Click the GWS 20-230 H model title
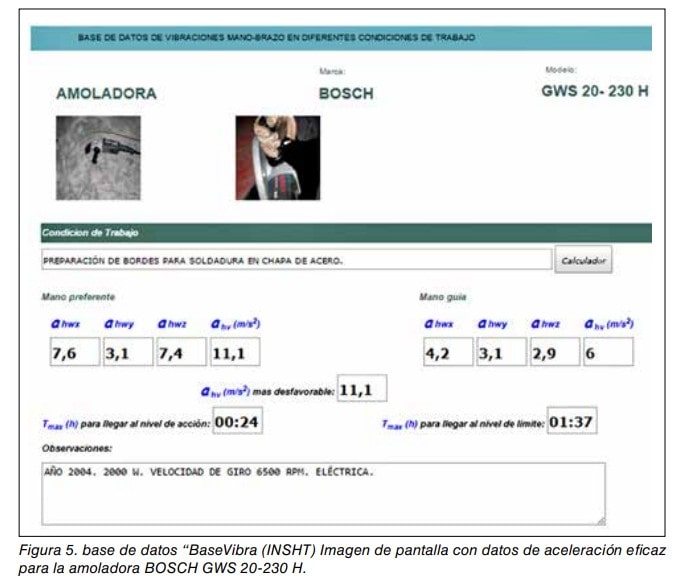This screenshot has height=580, width=677. tap(594, 92)
